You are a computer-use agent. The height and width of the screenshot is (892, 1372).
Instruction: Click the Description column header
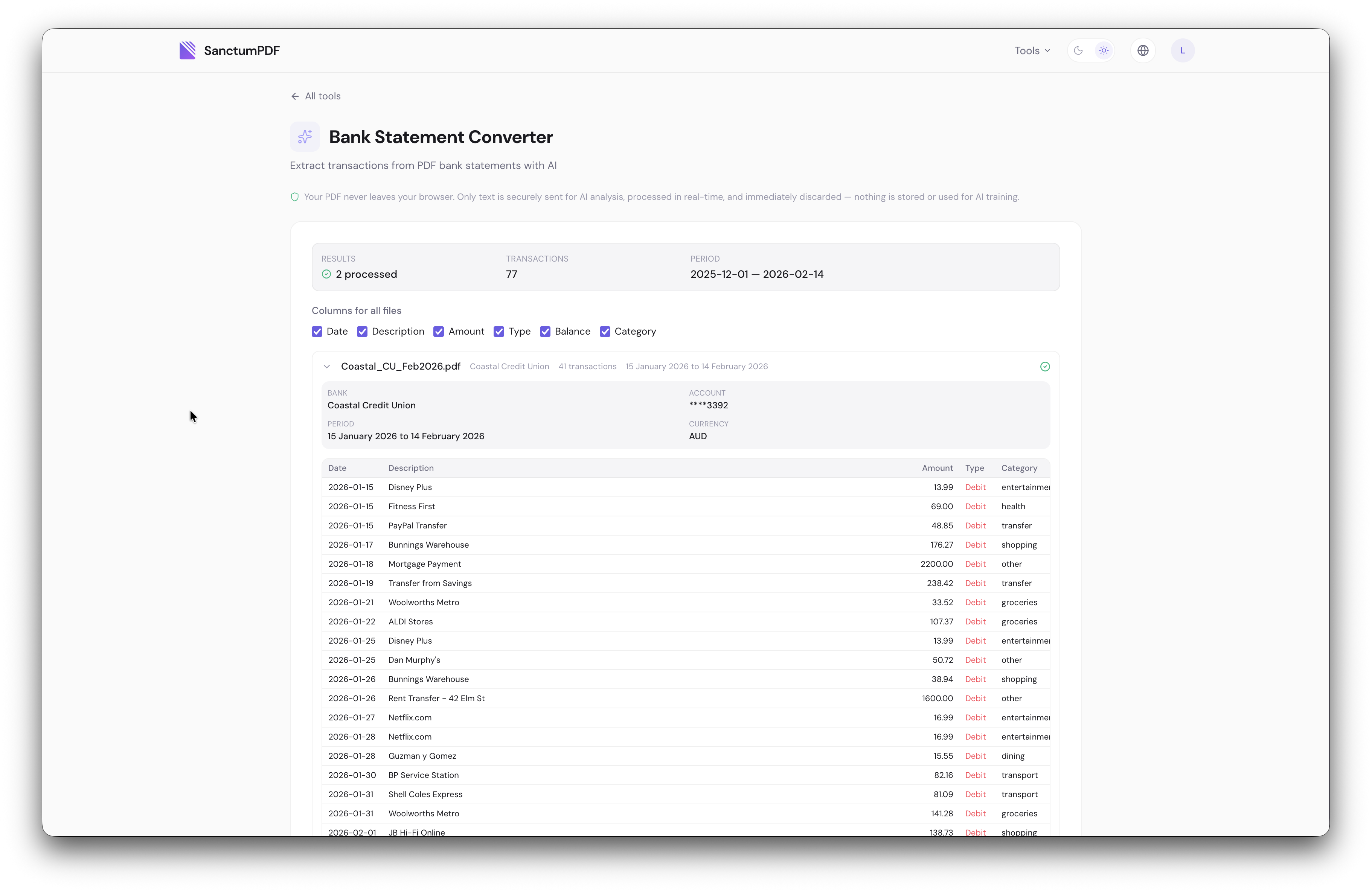tap(411, 468)
